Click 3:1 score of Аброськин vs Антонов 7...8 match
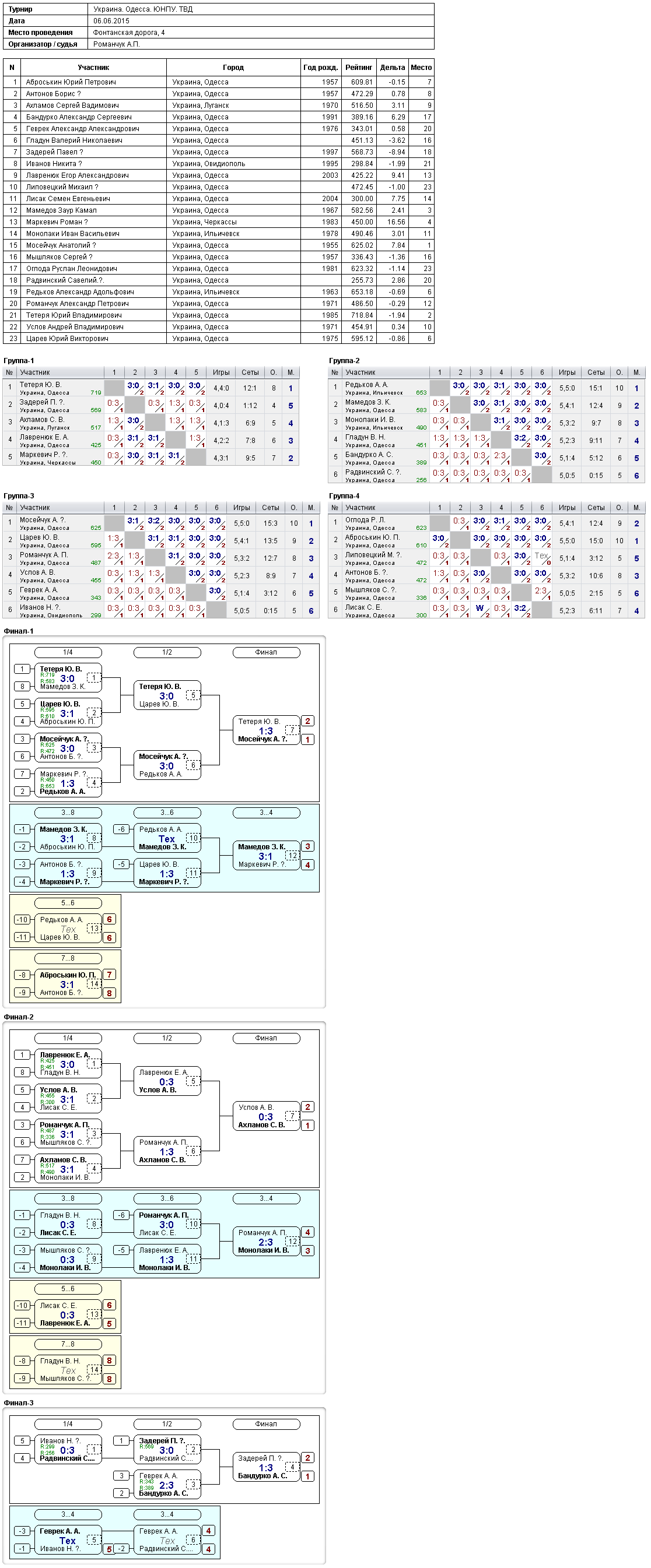 pos(67,985)
